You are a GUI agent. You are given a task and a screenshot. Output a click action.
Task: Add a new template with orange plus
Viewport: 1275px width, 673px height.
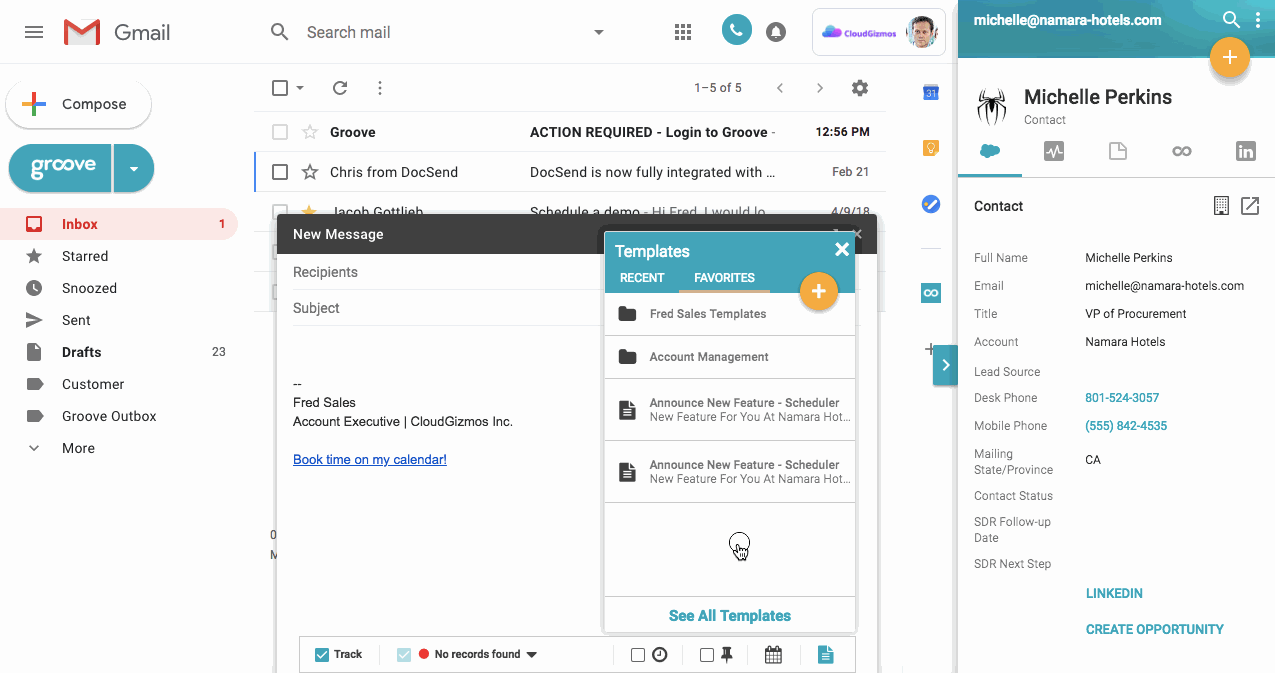coord(818,291)
